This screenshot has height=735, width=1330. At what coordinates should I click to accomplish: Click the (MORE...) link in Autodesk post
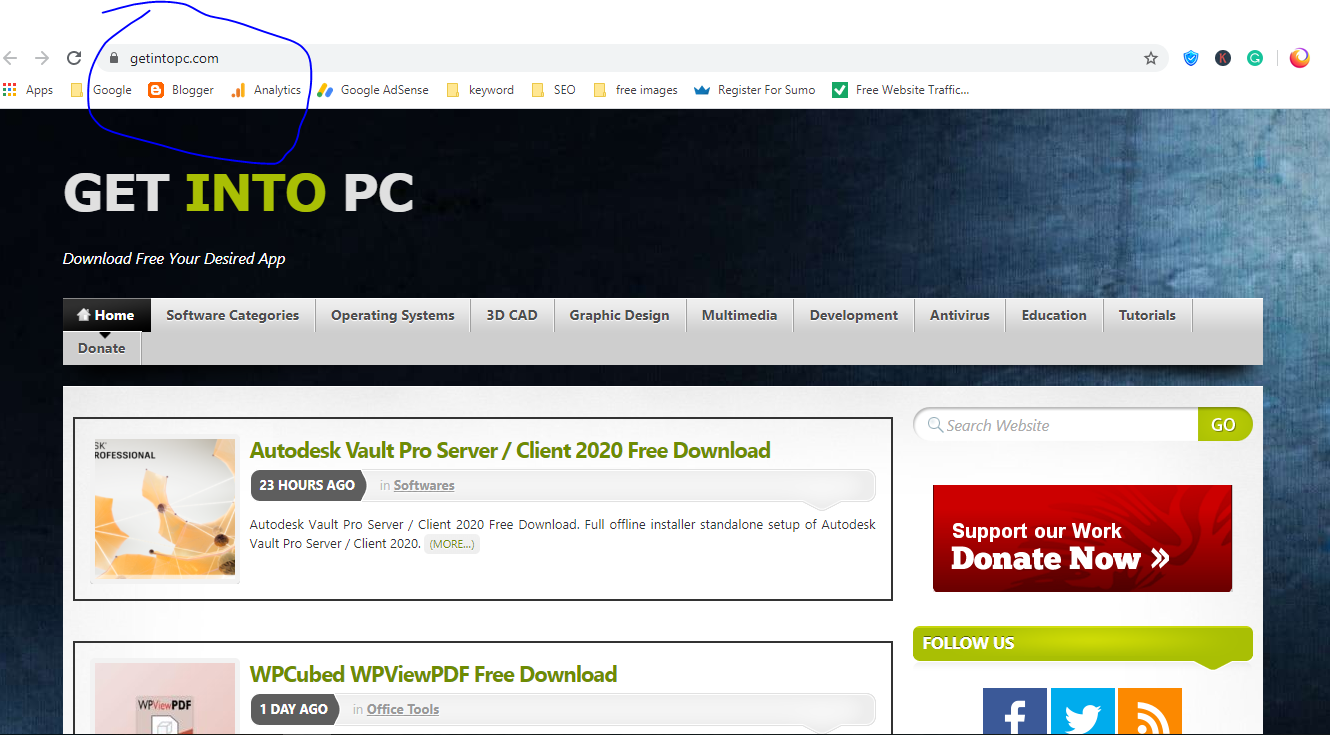tap(452, 544)
